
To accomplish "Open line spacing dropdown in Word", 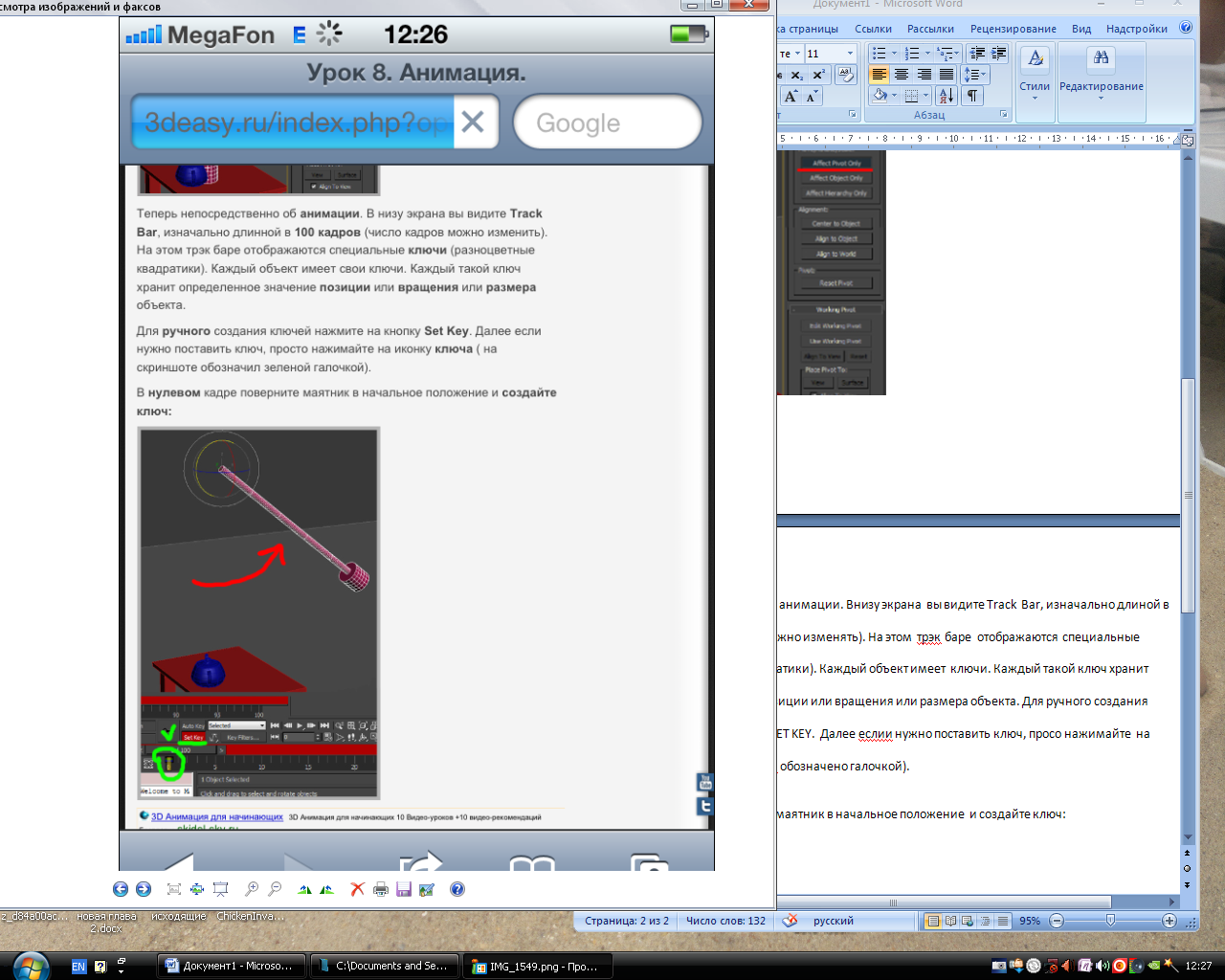I will 975,75.
